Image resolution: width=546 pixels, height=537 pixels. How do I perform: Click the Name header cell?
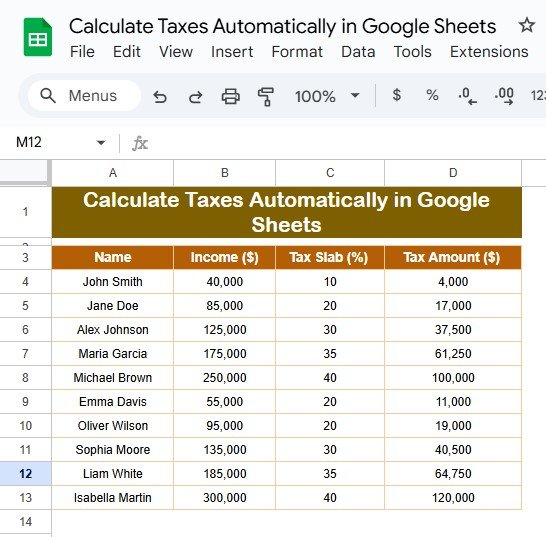click(112, 257)
